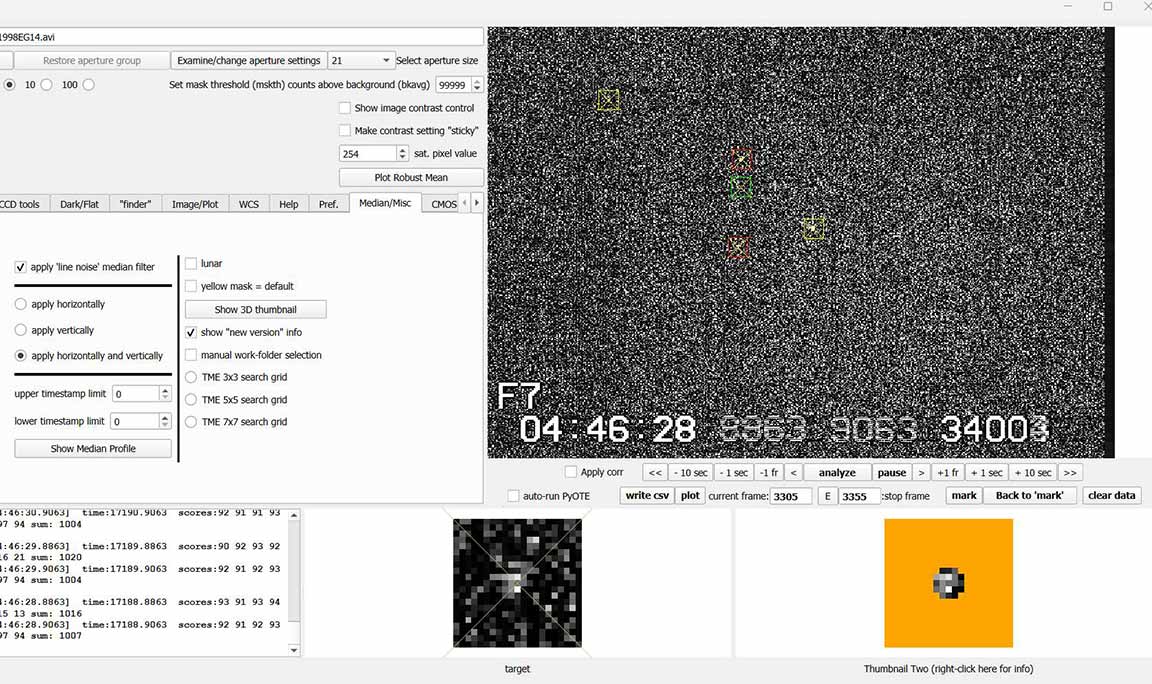Viewport: 1152px width, 684px height.
Task: Click the E button beside stop frame
Action: 827,497
